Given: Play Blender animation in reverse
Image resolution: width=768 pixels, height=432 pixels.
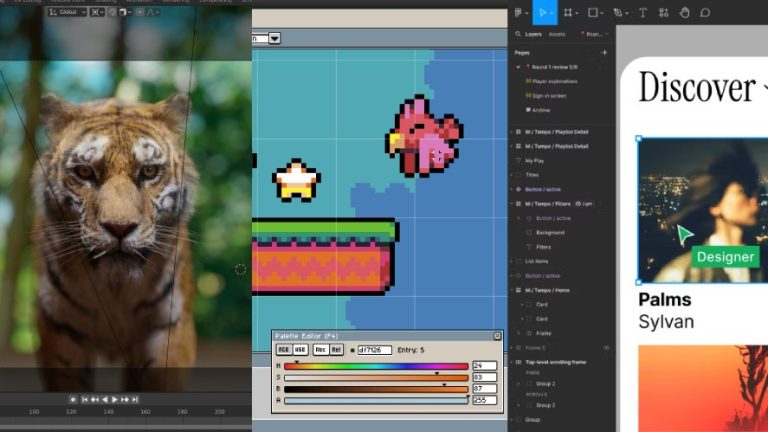Looking at the screenshot, I should [105, 400].
